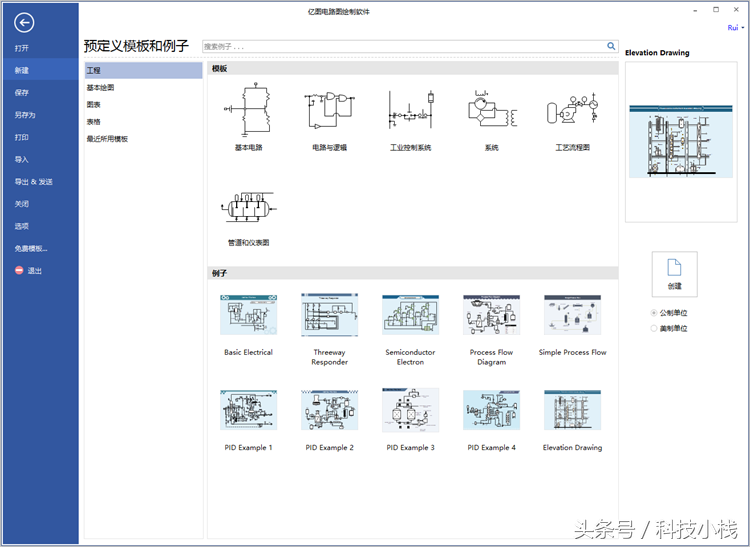
Task: Click the 关闭 menu item
Action: point(39,204)
